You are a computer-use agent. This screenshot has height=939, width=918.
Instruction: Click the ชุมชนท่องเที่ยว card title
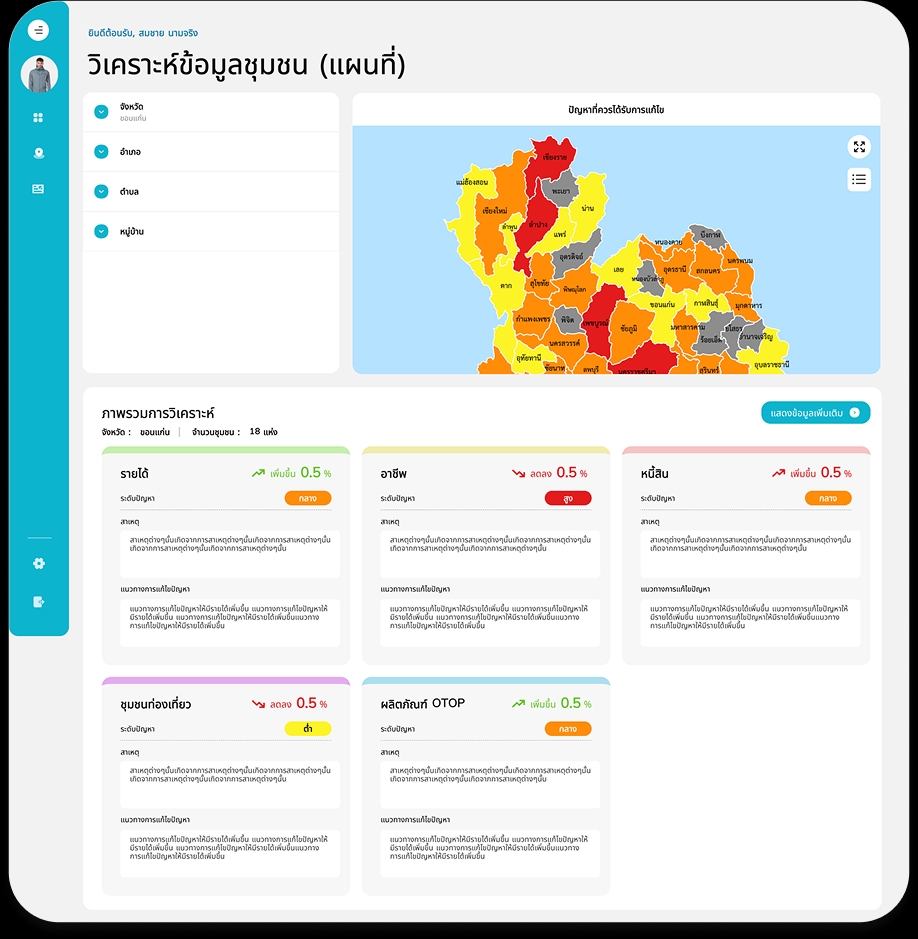156,704
